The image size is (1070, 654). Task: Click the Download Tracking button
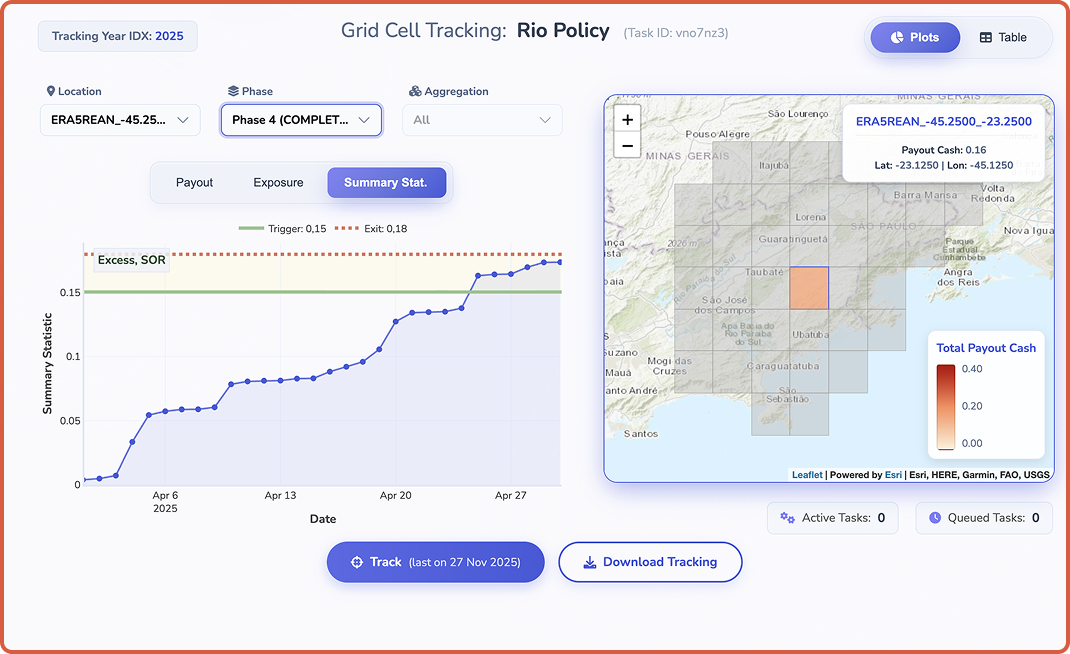(x=650, y=562)
